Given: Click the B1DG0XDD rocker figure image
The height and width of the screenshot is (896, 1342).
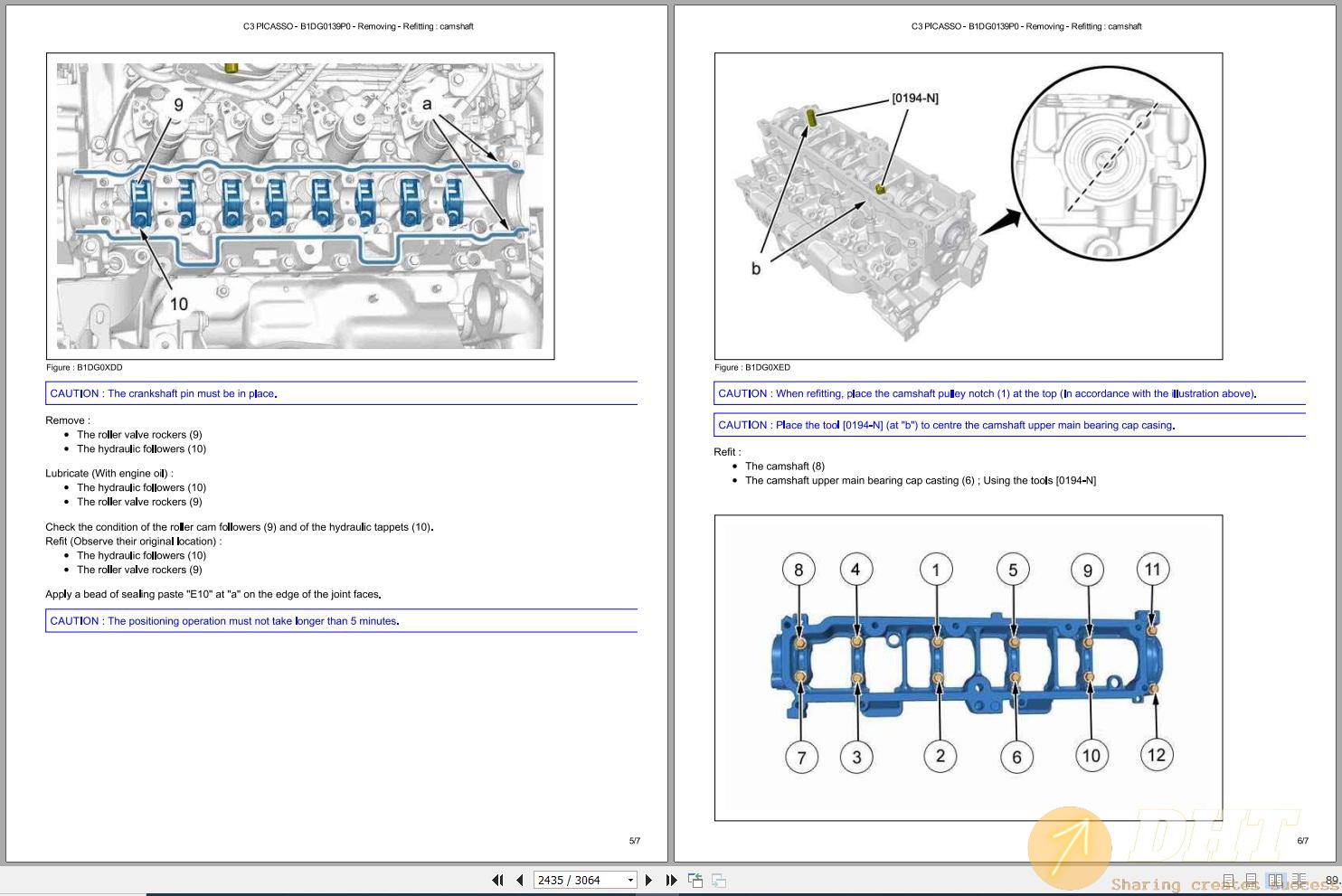Looking at the screenshot, I should [x=300, y=206].
